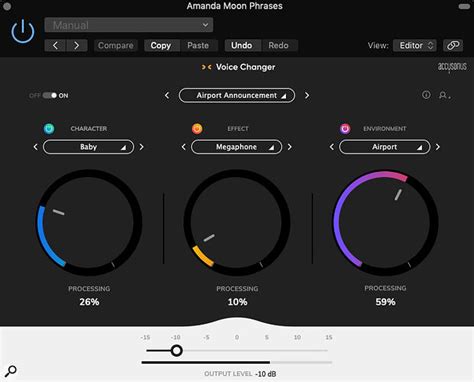This screenshot has height=382, width=474.
Task: Click the Amanda Moon Phrases window title
Action: pyautogui.click(x=235, y=6)
